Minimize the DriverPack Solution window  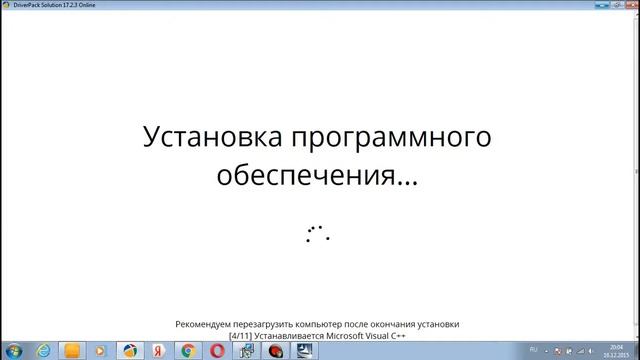(x=602, y=5)
